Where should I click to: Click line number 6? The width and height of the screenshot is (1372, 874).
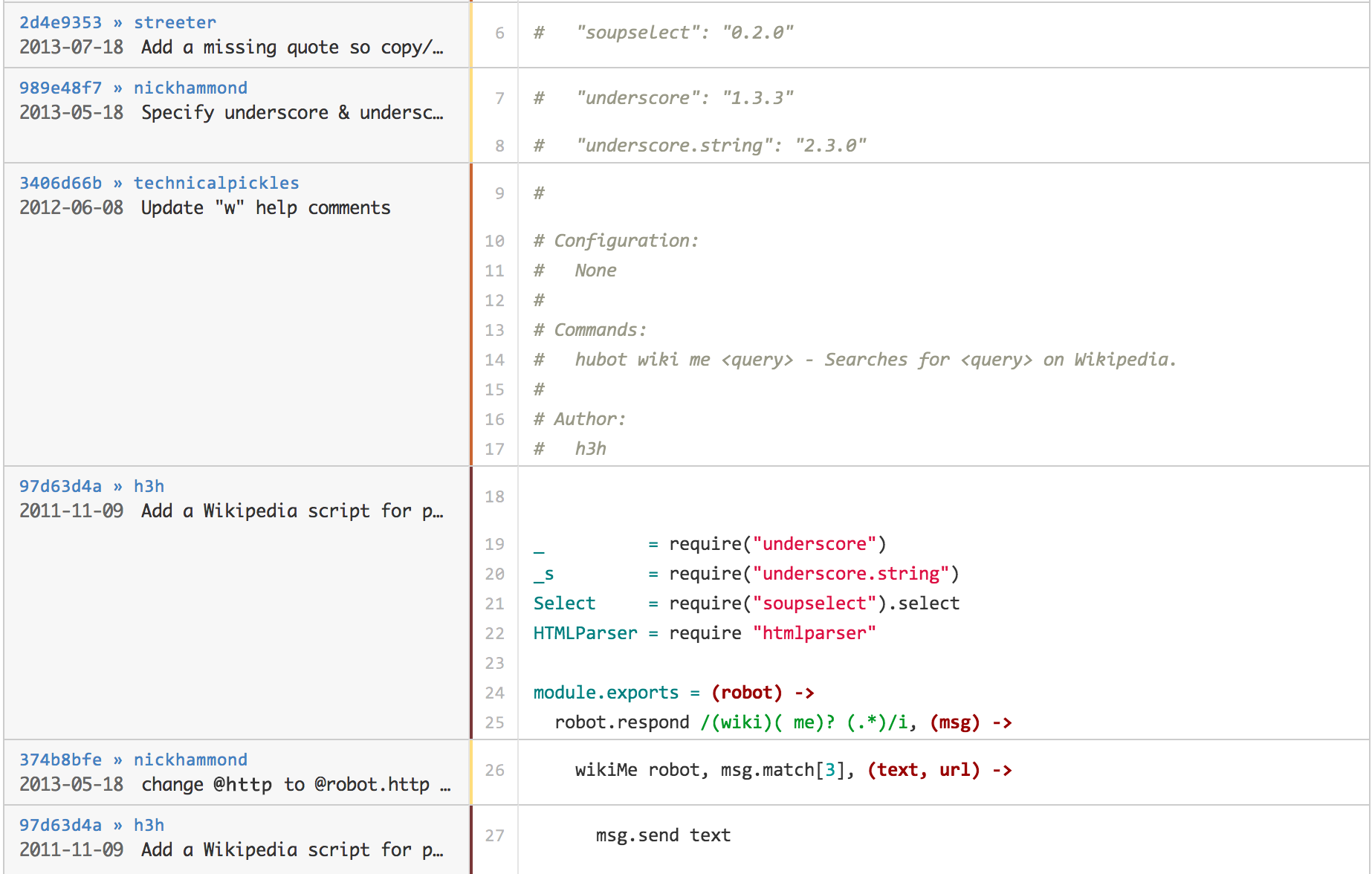click(x=499, y=33)
